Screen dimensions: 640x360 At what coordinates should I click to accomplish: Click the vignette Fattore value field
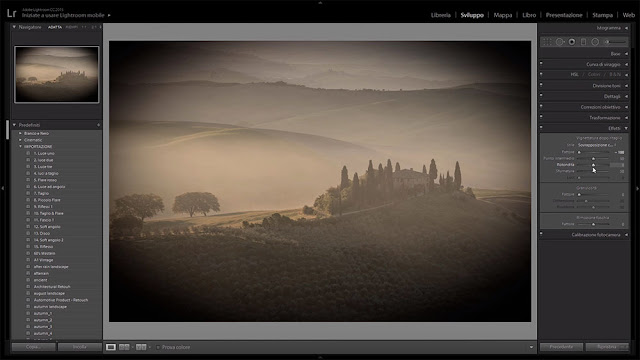(620, 152)
